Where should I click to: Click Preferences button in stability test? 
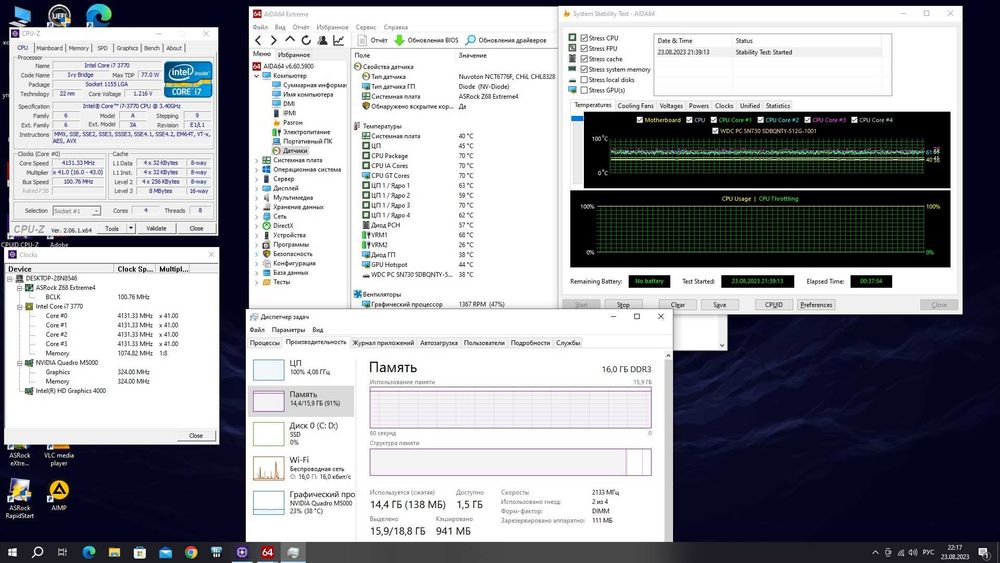pyautogui.click(x=816, y=305)
